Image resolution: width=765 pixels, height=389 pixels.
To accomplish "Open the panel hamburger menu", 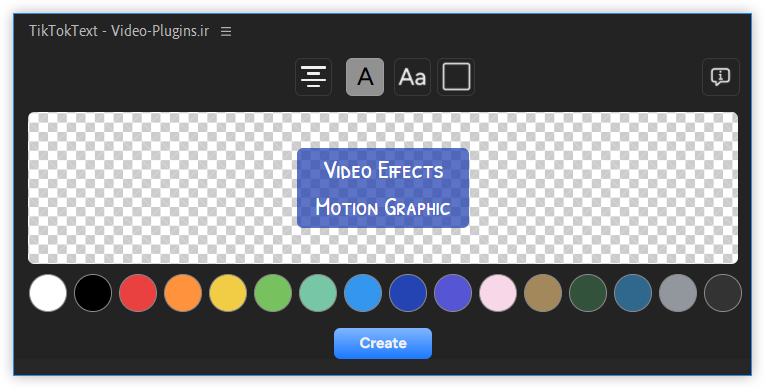I will 226,31.
